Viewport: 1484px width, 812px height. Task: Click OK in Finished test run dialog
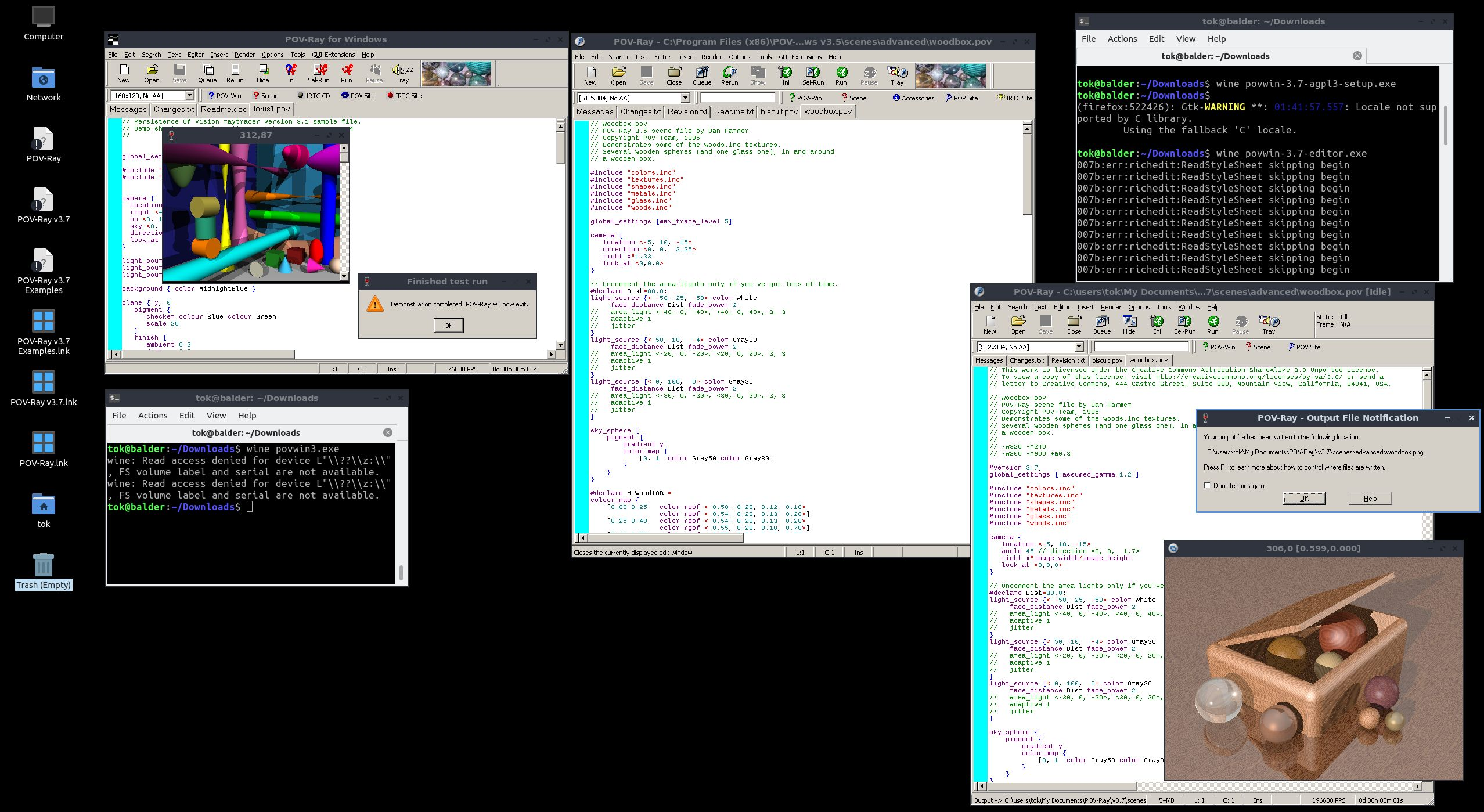pos(448,326)
